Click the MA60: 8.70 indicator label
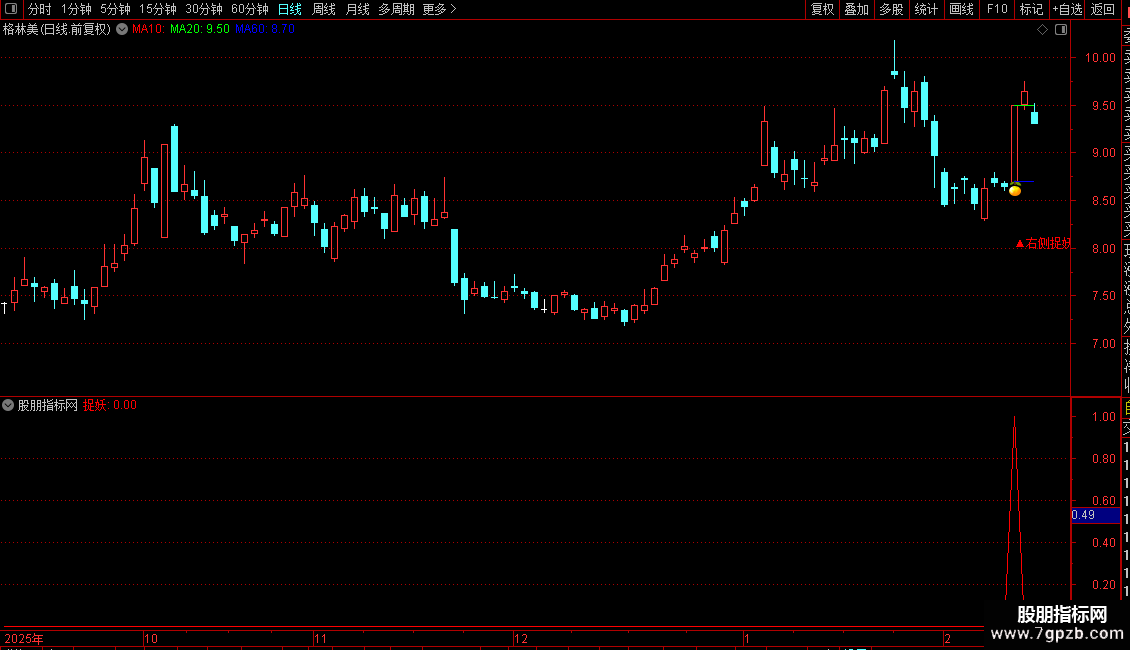Image resolution: width=1130 pixels, height=650 pixels. pyautogui.click(x=264, y=30)
